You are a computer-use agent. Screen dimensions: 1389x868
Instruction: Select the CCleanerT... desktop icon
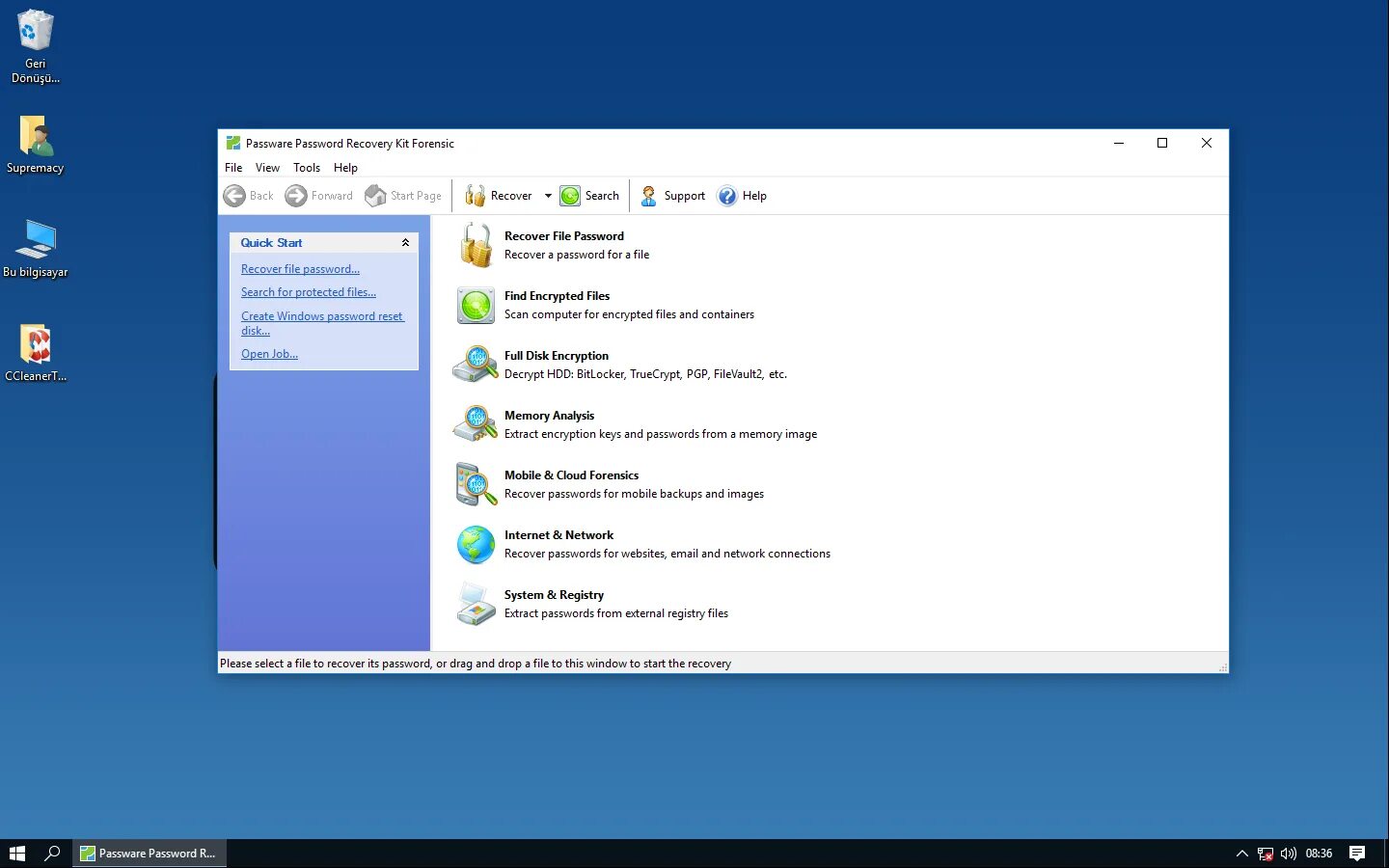pyautogui.click(x=36, y=354)
